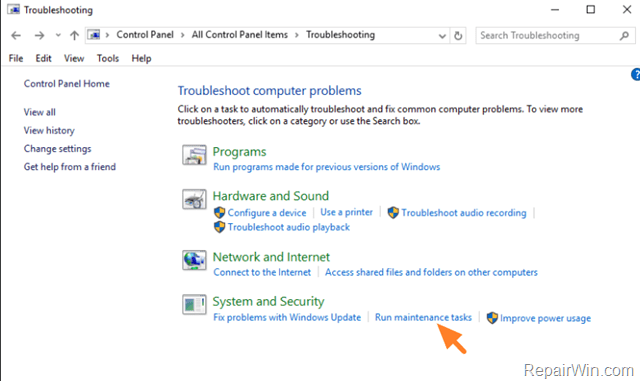Go to Control Panel Home
This screenshot has height=381, width=640.
coord(67,84)
